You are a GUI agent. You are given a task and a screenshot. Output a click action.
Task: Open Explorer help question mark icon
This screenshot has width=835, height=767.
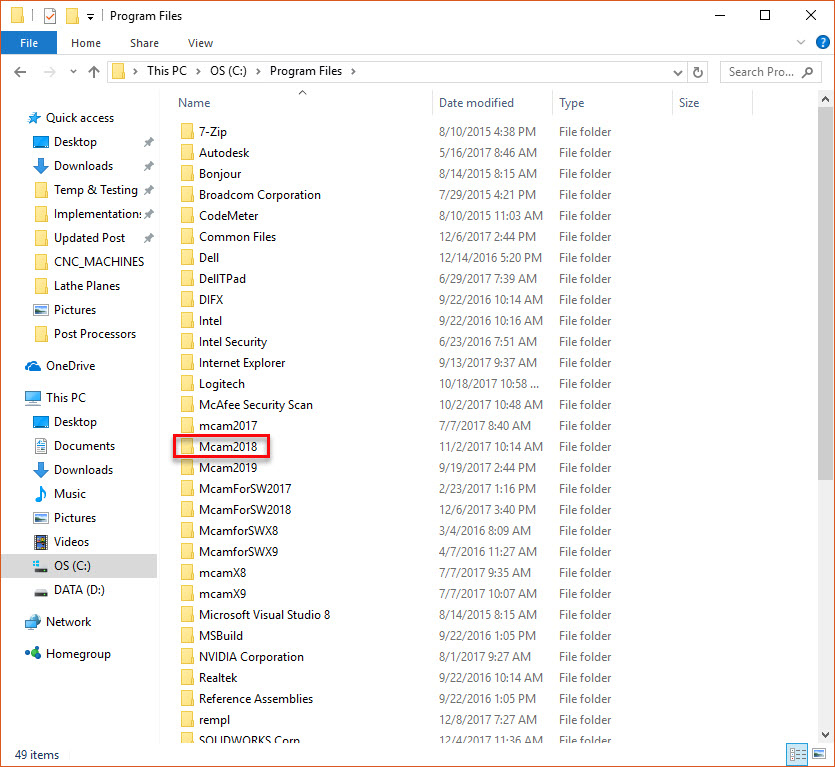[x=822, y=42]
